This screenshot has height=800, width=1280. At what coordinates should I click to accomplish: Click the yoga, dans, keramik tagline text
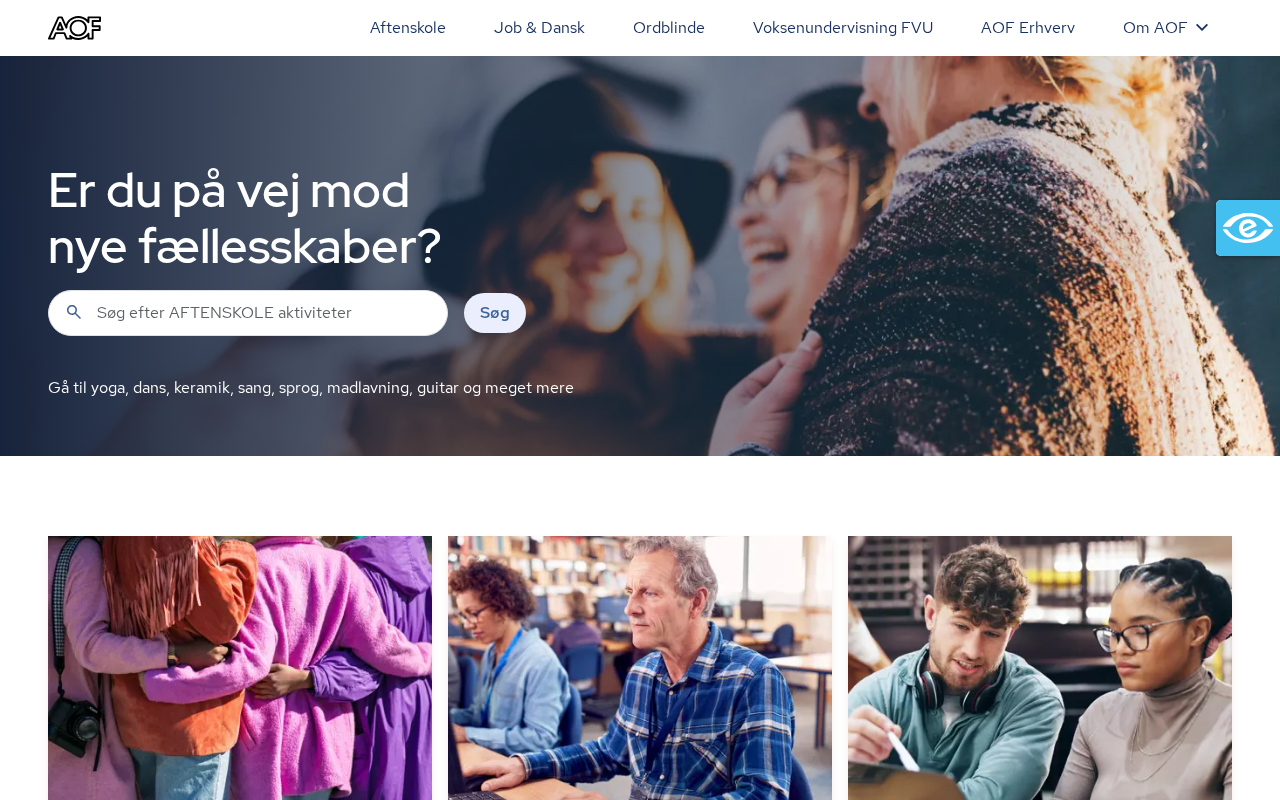(311, 388)
